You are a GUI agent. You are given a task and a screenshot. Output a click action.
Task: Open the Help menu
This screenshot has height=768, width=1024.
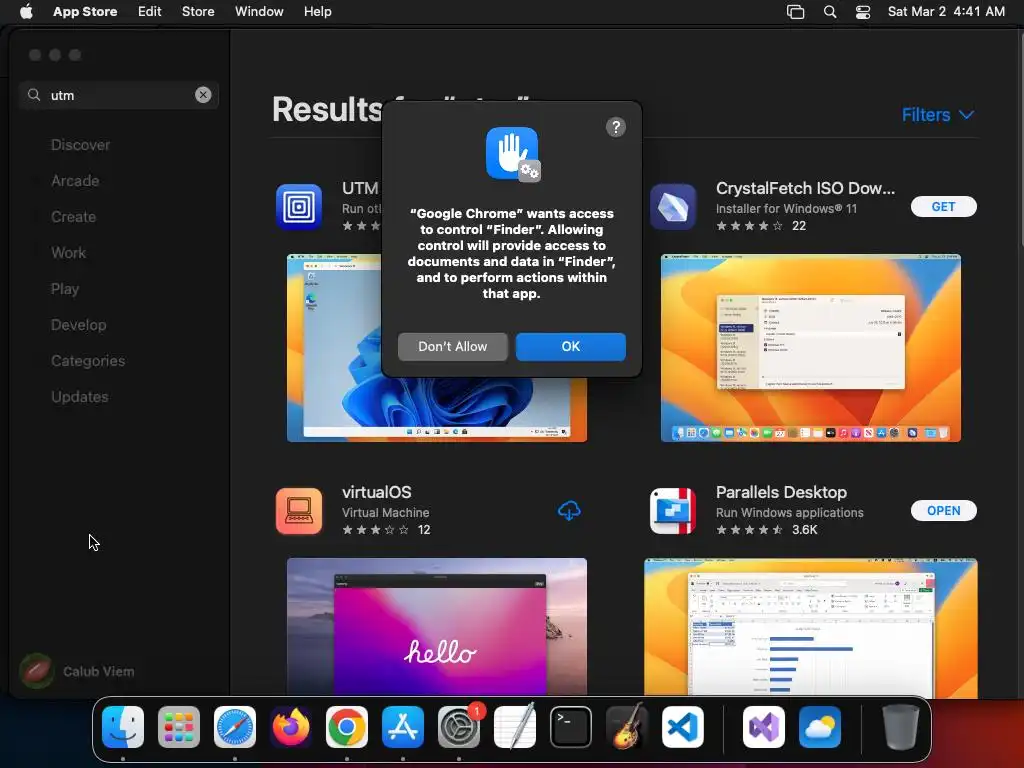pyautogui.click(x=317, y=11)
